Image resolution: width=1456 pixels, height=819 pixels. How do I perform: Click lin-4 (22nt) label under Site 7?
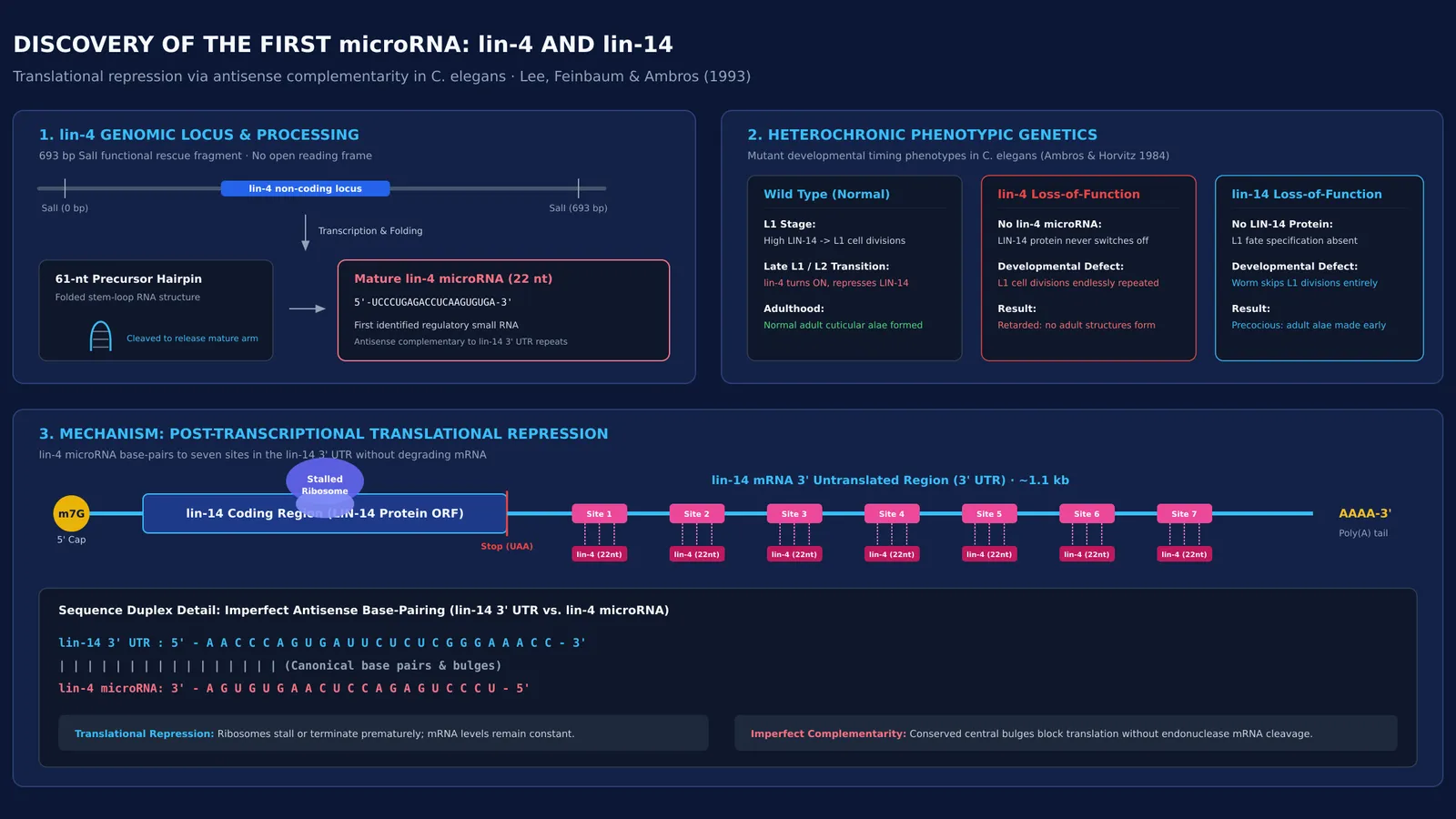pos(1184,553)
